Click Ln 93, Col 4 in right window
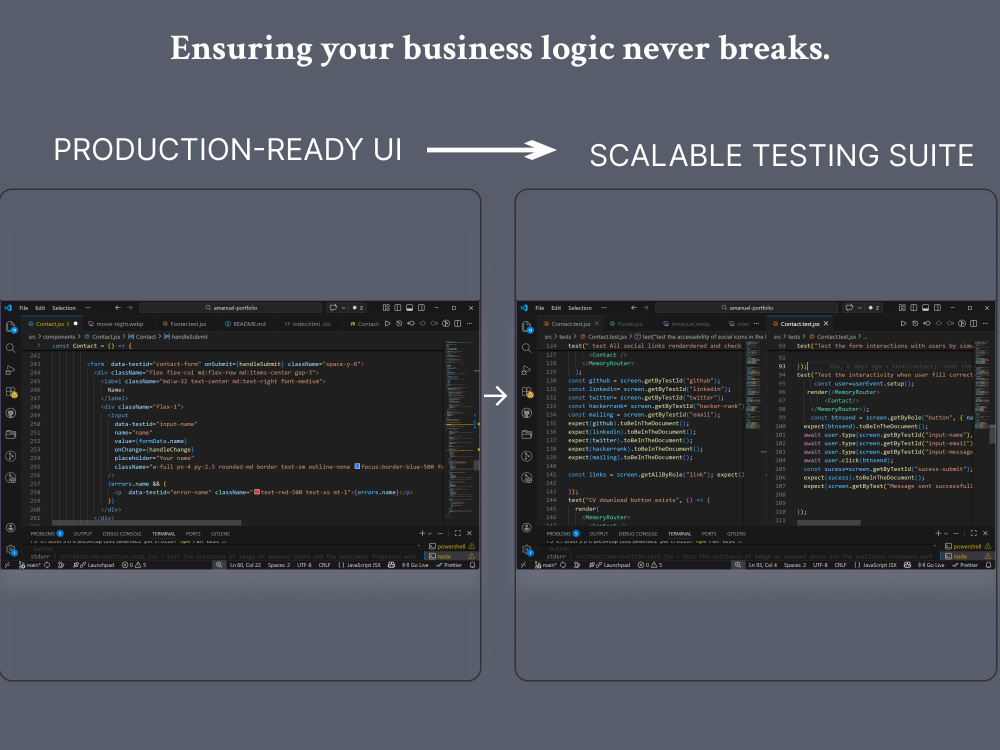This screenshot has height=750, width=1000. [762, 565]
